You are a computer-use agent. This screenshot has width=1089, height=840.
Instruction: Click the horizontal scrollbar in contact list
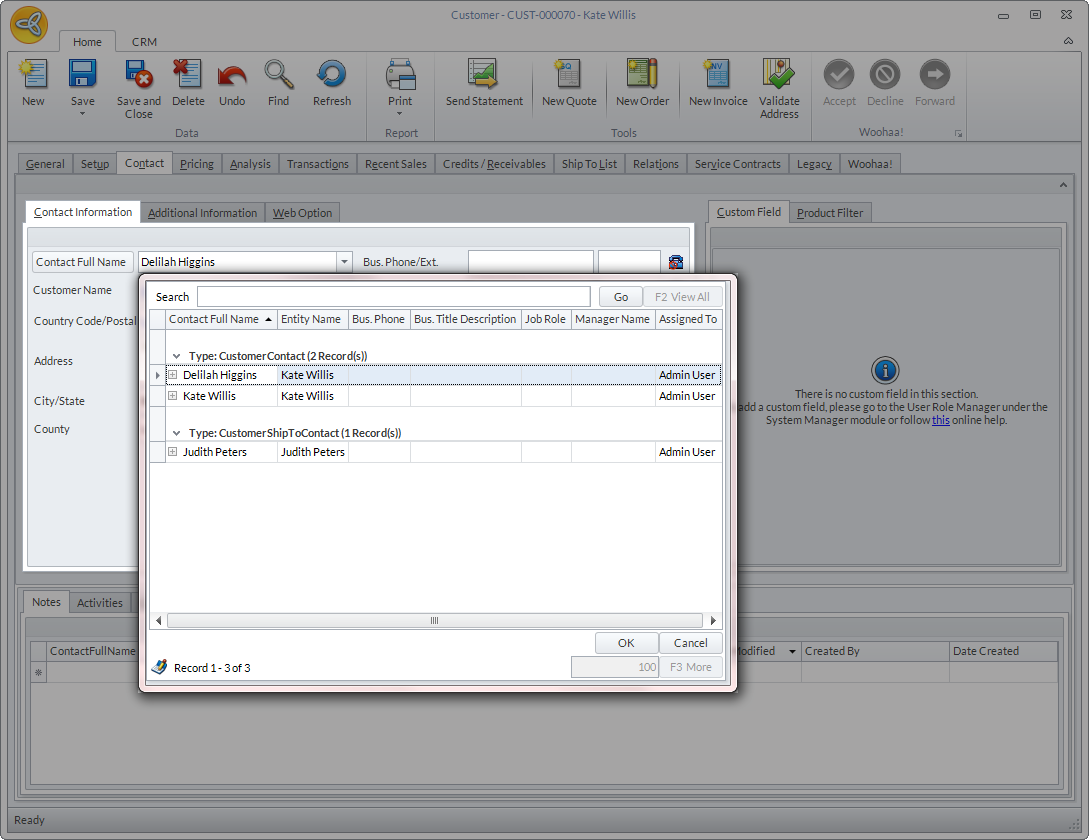coord(434,621)
